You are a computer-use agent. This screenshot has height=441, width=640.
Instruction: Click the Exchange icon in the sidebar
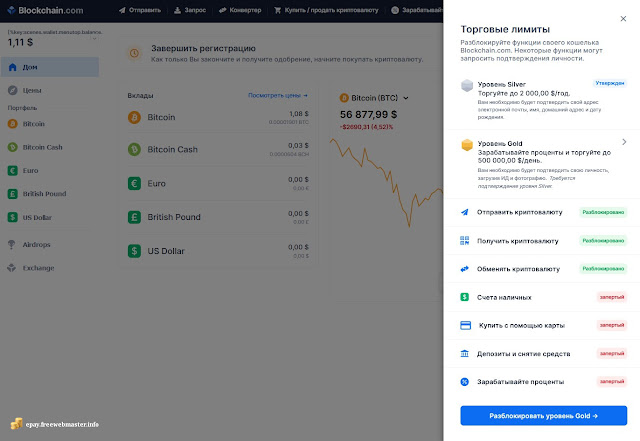point(12,268)
